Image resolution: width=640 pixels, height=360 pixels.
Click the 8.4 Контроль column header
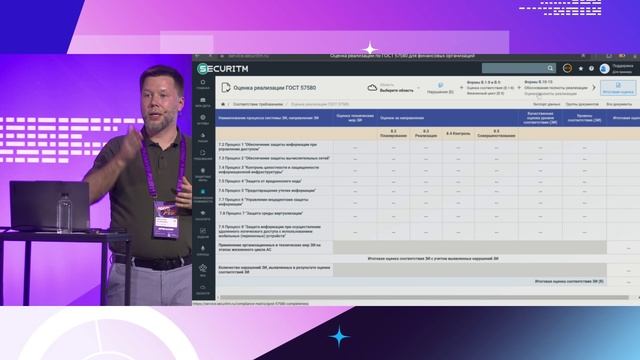click(458, 133)
